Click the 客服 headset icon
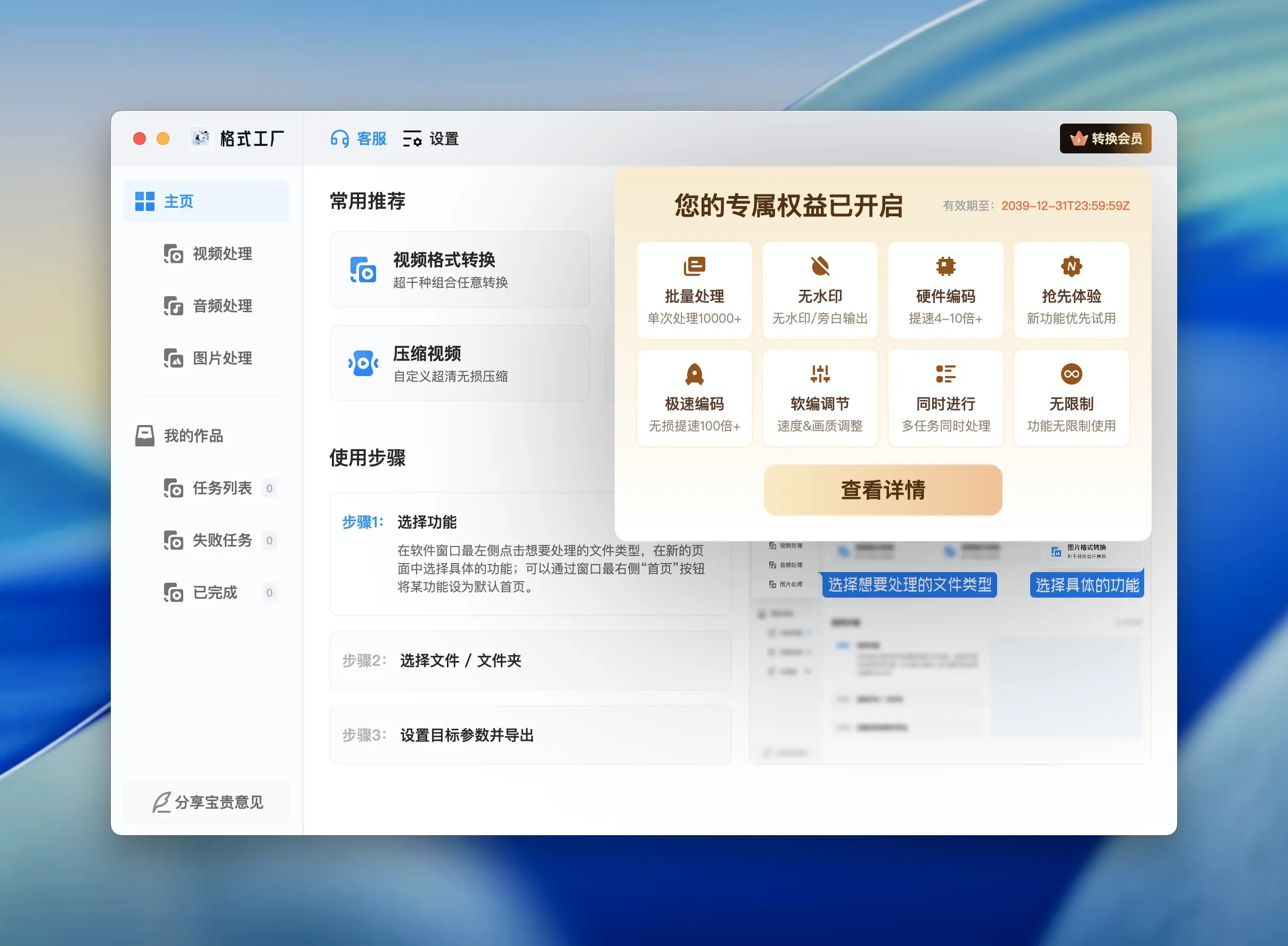 [x=339, y=138]
